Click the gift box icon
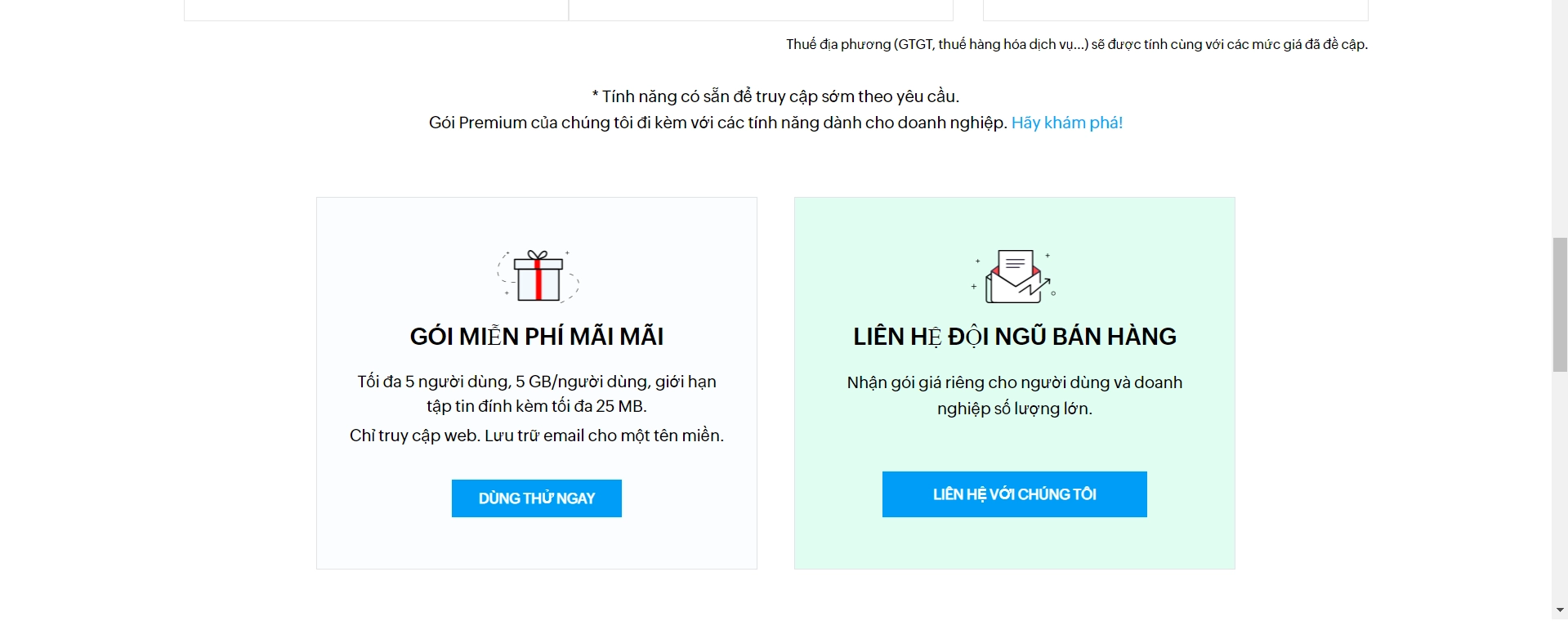This screenshot has width=1568, height=621. click(x=538, y=276)
